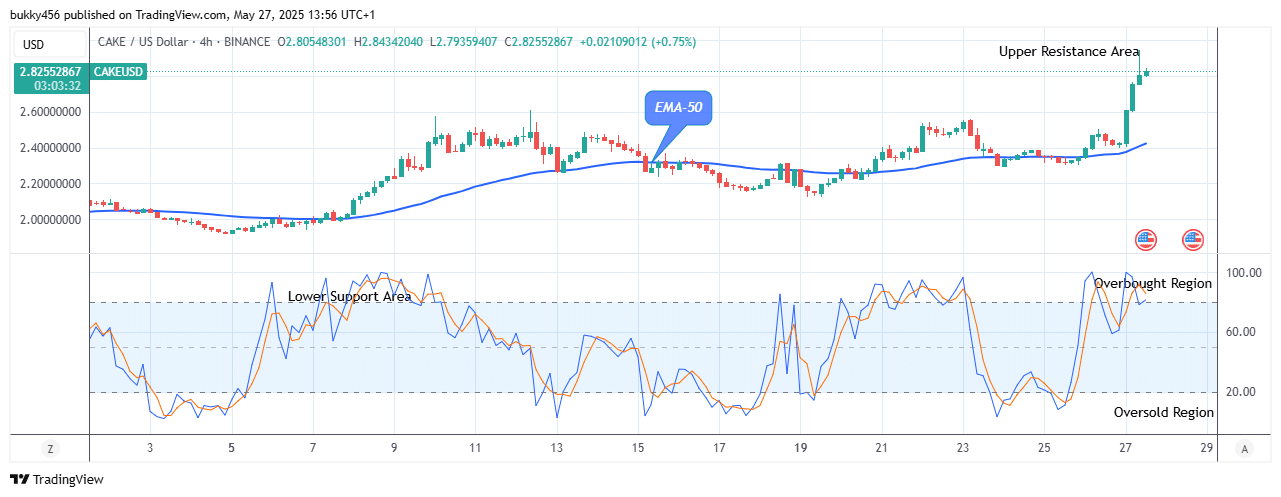Click the A auto-scale button
Screen dimensions: 1281x497
pos(1243,448)
